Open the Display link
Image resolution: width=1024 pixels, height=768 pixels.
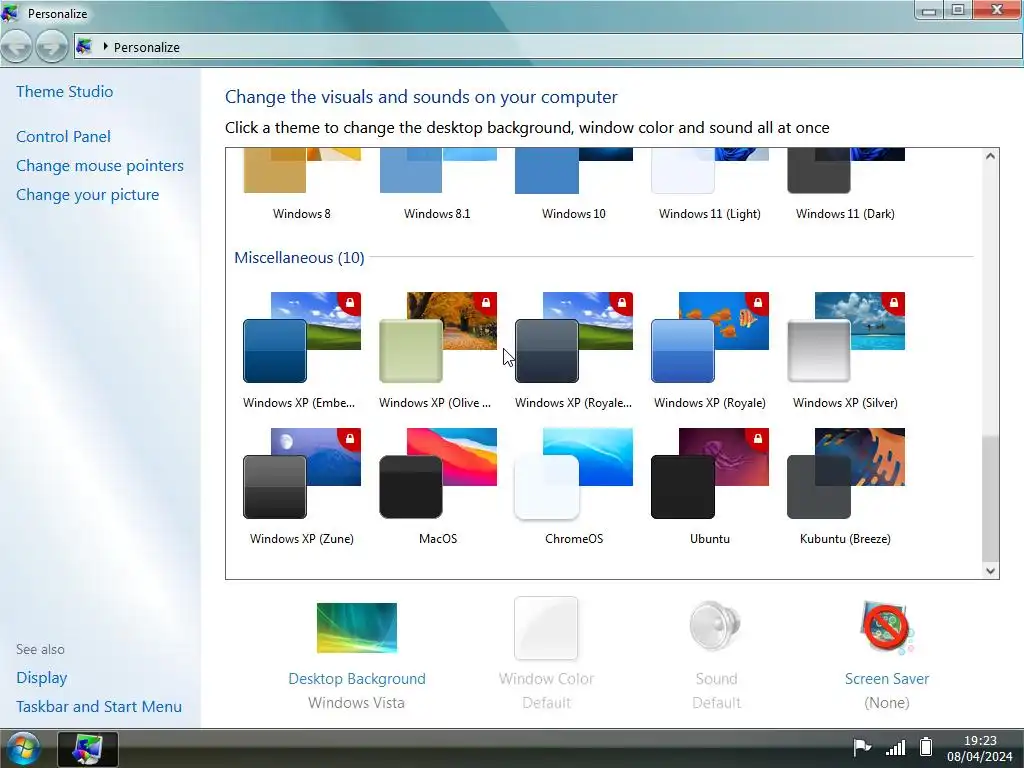pos(42,678)
